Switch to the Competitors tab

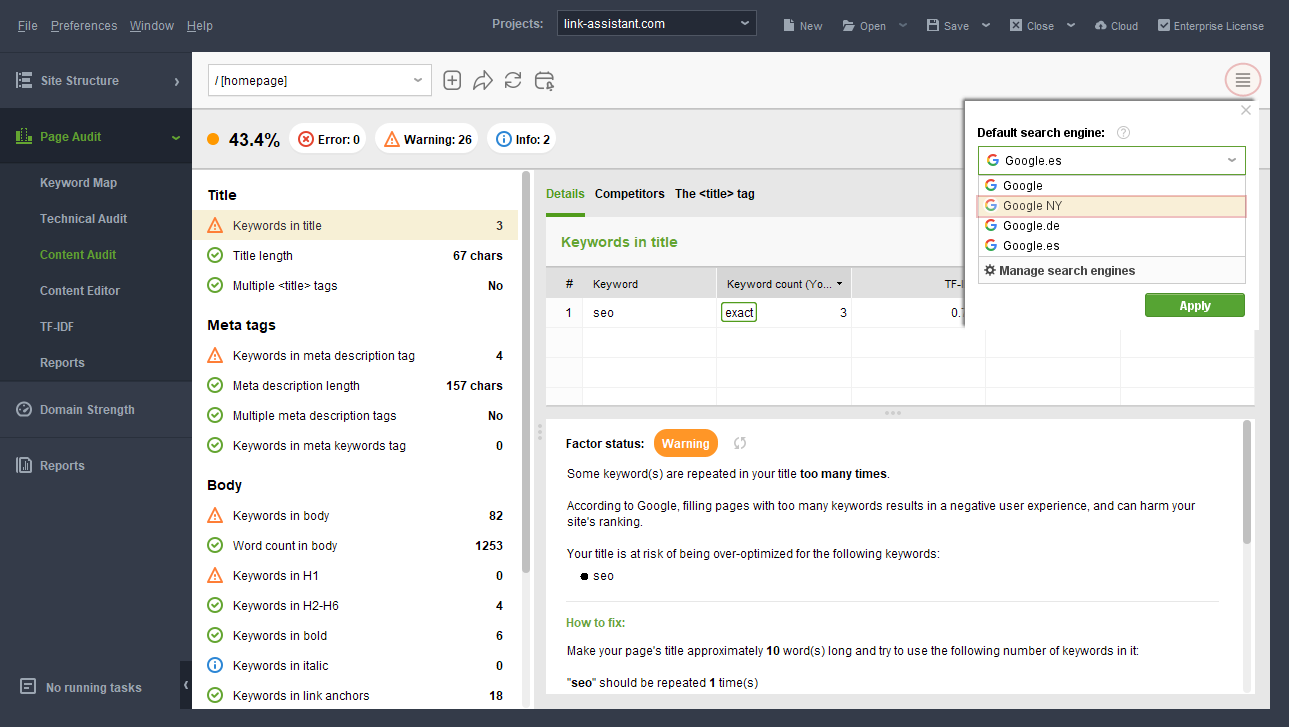click(x=630, y=194)
